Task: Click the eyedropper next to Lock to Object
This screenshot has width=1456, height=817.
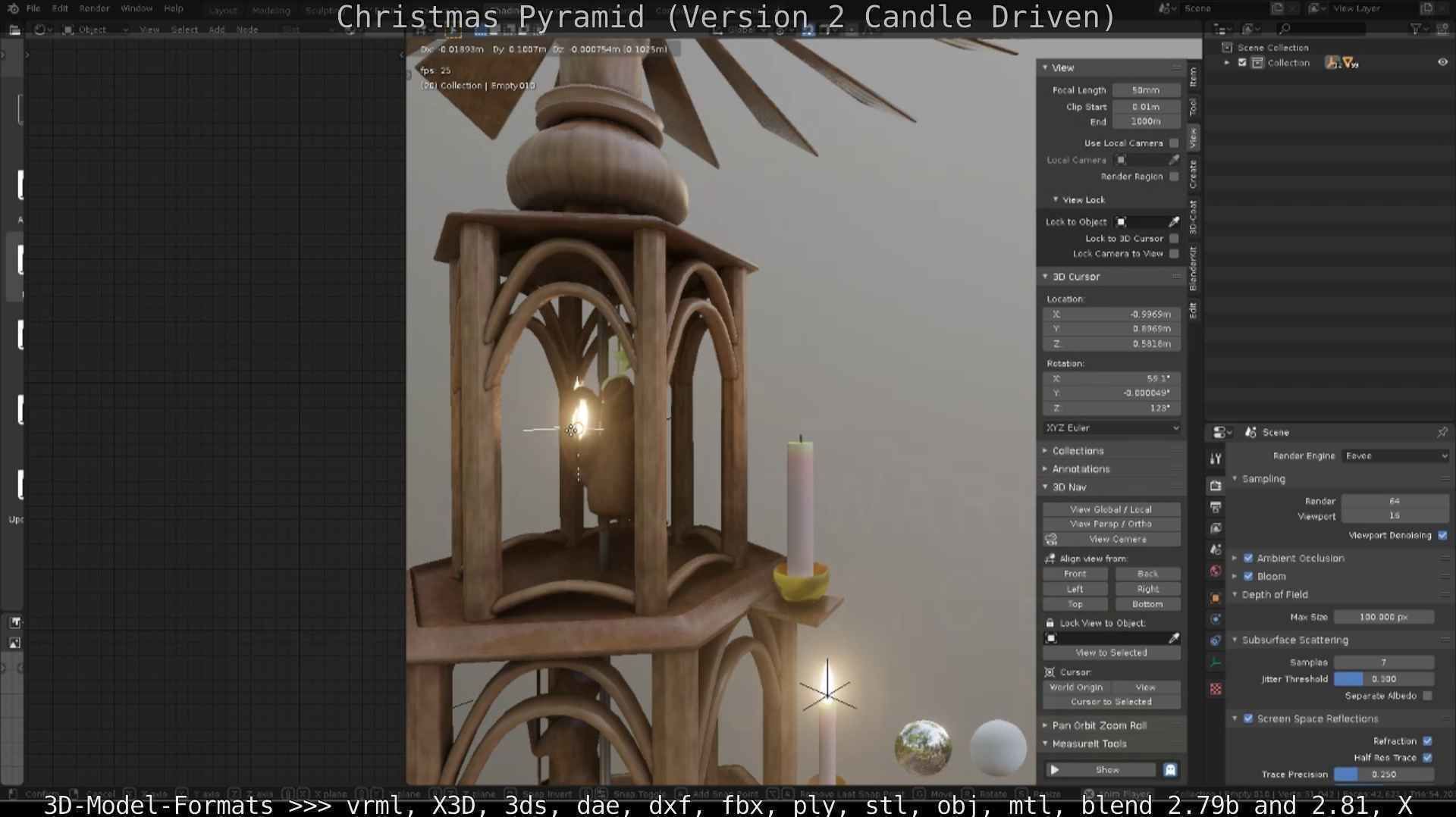Action: coord(1173,222)
